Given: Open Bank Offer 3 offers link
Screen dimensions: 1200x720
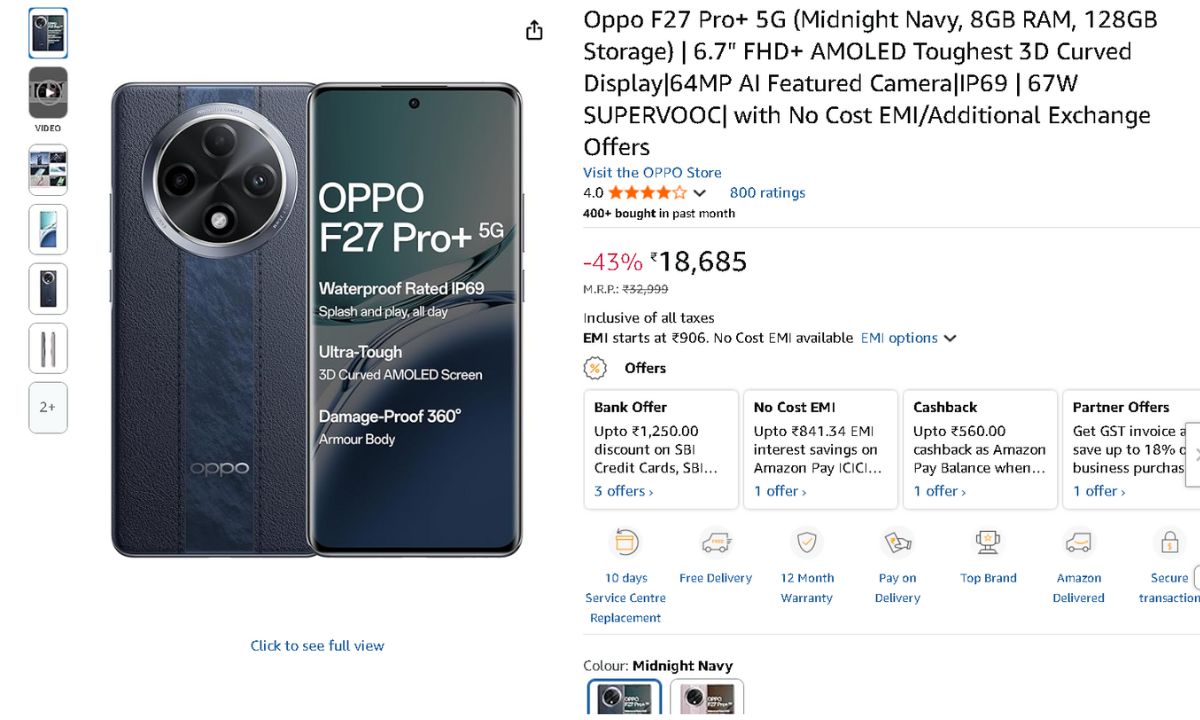Looking at the screenshot, I should pos(623,491).
